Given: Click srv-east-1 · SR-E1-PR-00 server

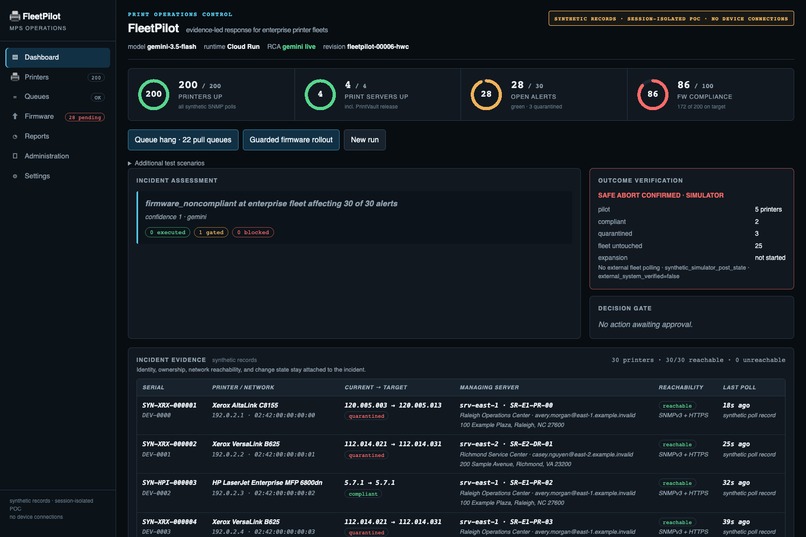Looking at the screenshot, I should click(x=506, y=405).
